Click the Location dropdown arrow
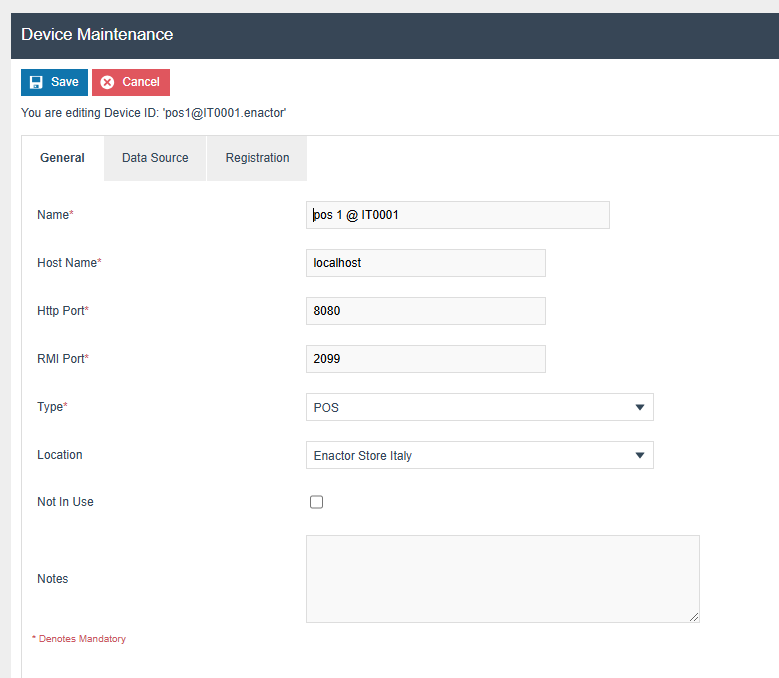 point(639,455)
